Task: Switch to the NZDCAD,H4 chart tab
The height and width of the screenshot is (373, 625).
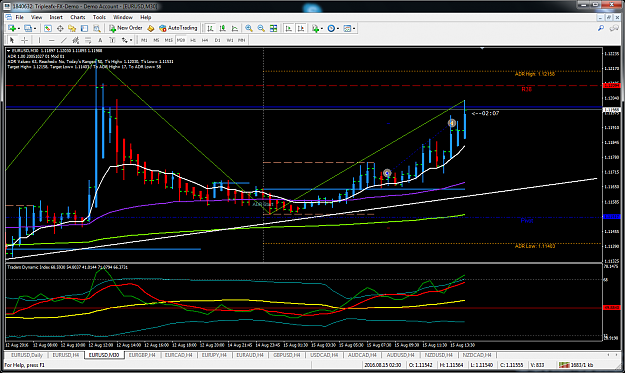Action: [x=477, y=355]
